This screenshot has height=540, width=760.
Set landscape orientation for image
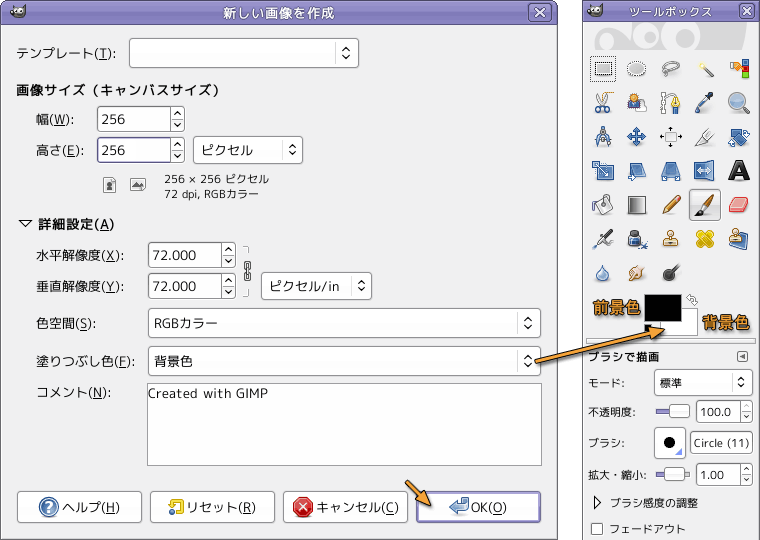click(138, 185)
